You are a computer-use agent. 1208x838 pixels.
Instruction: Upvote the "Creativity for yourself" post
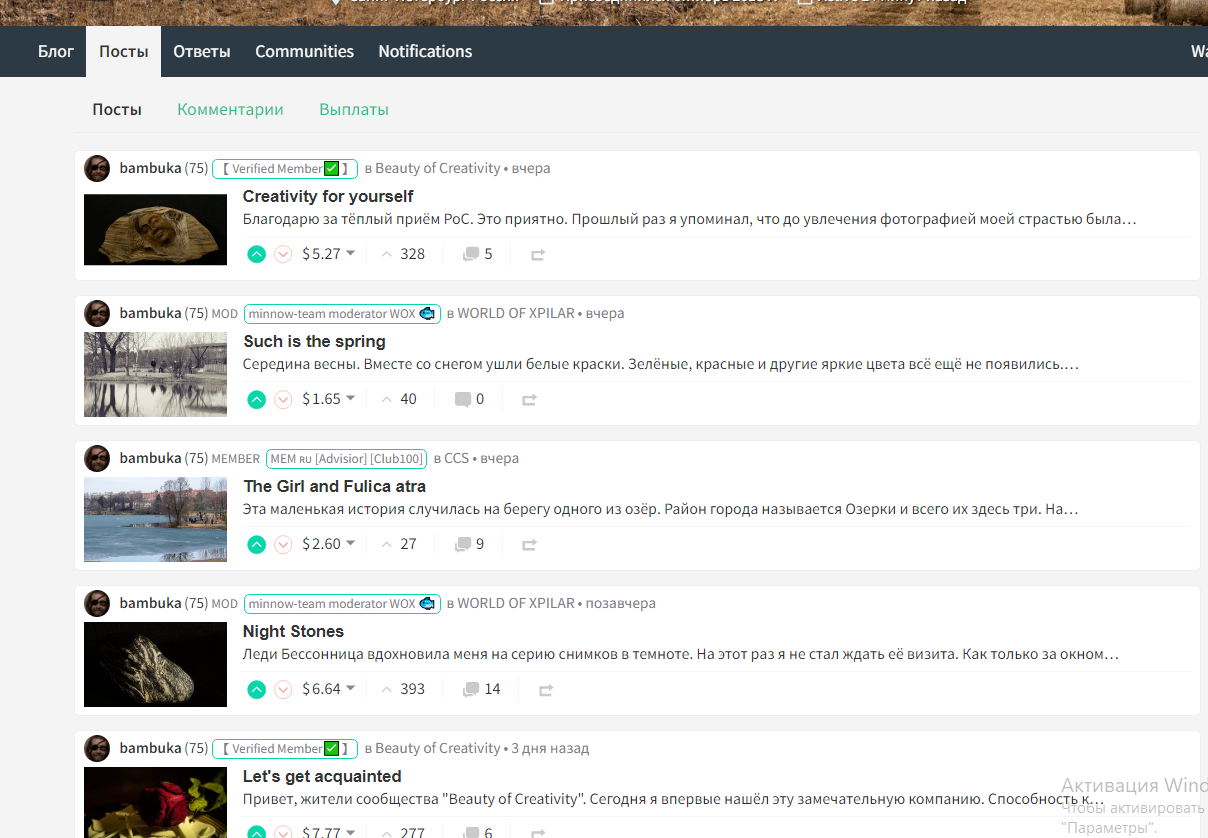(x=257, y=254)
